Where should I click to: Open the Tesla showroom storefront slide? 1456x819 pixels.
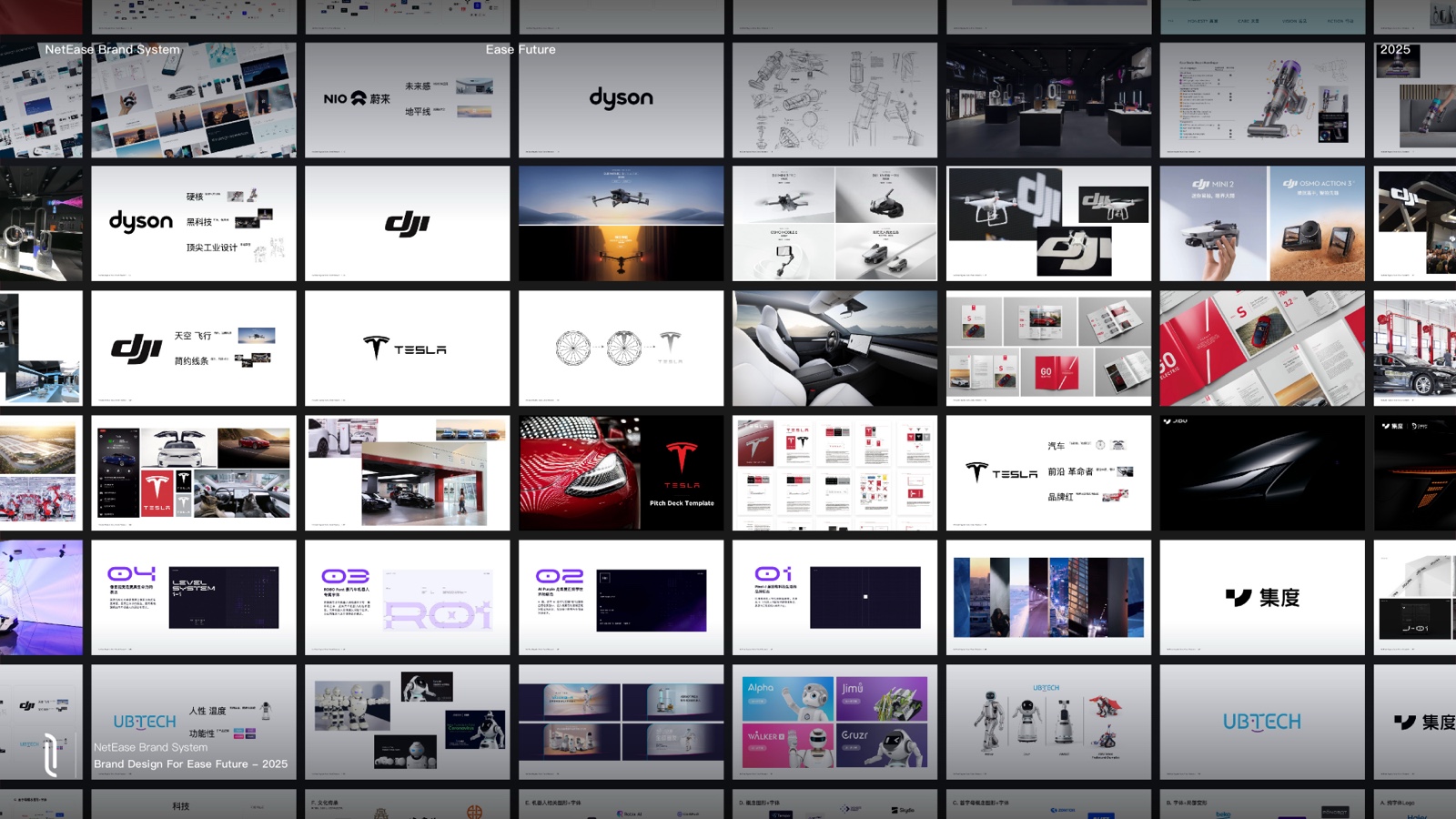click(x=408, y=473)
